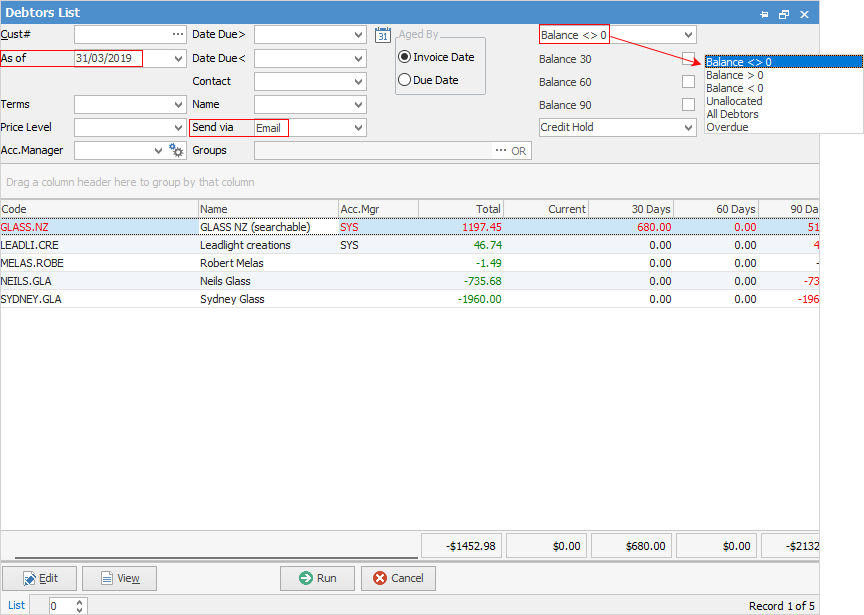The image size is (864, 615).
Task: Choose Overdue from the balance list
Action: (x=727, y=127)
